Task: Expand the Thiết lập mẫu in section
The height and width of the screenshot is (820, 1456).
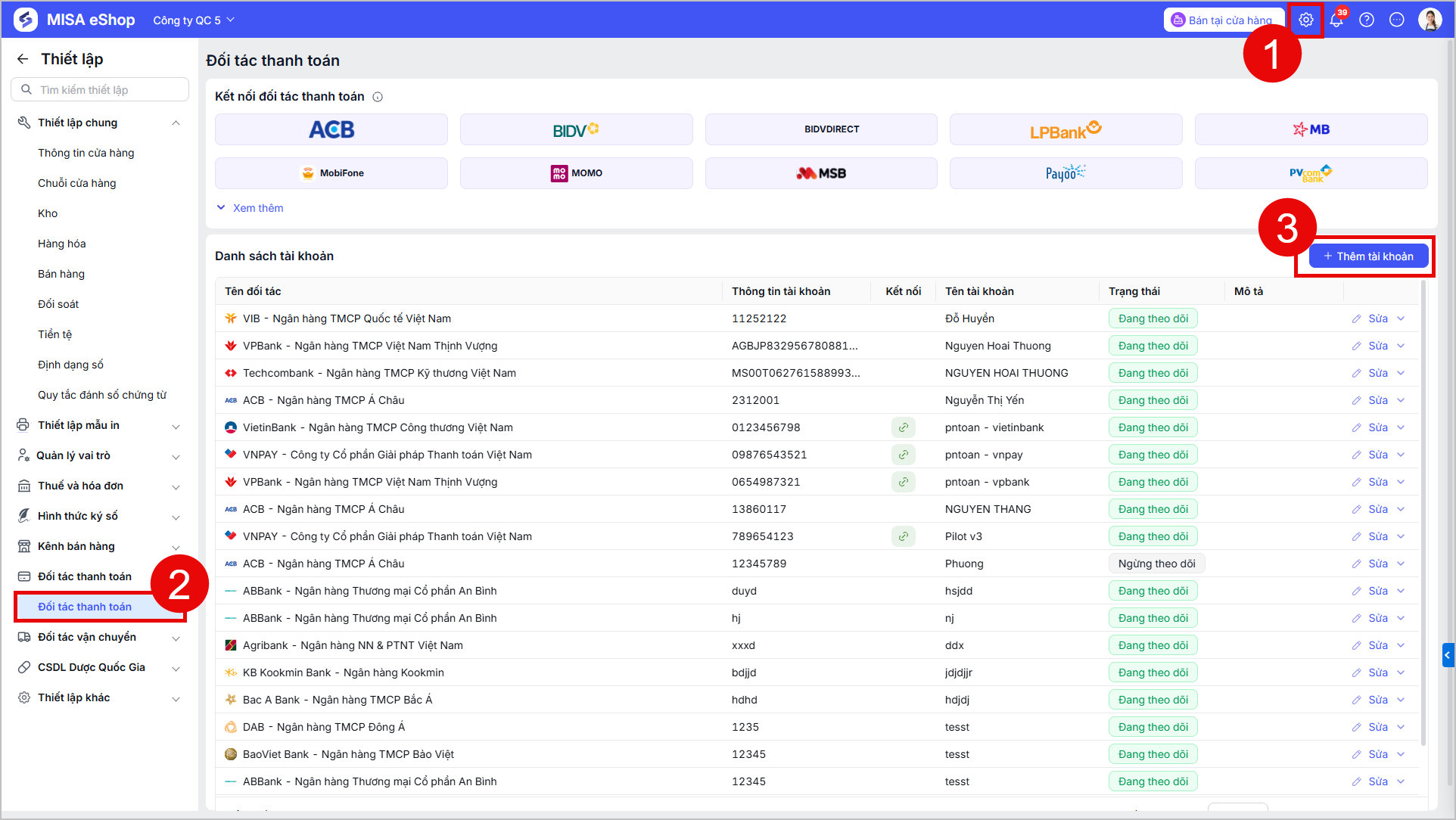Action: (x=176, y=426)
